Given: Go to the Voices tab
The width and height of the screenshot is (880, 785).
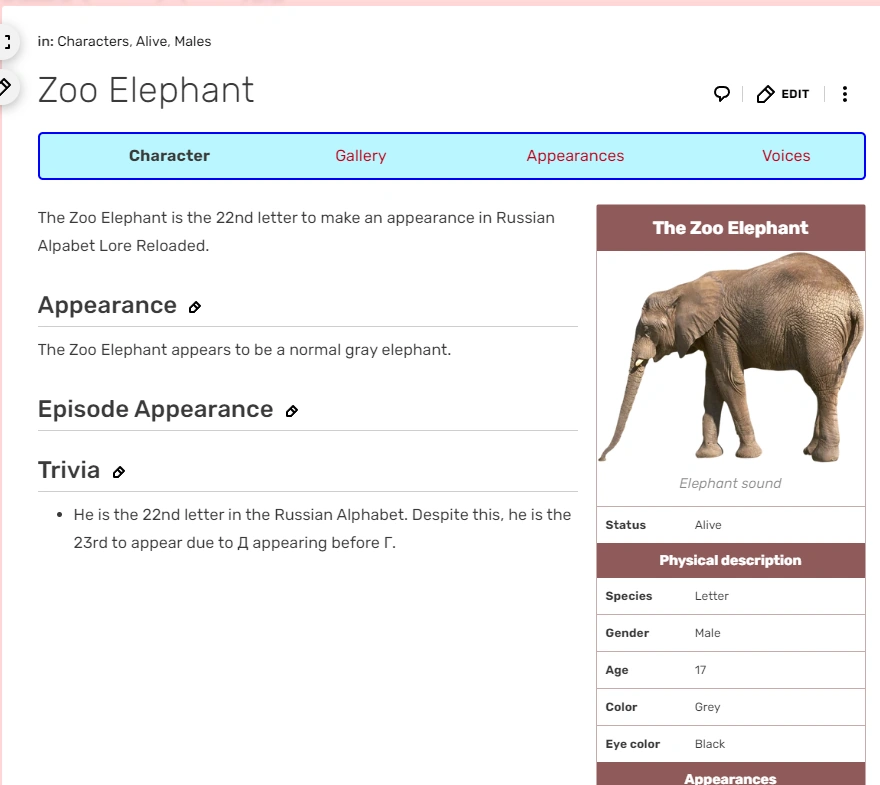Looking at the screenshot, I should (786, 156).
